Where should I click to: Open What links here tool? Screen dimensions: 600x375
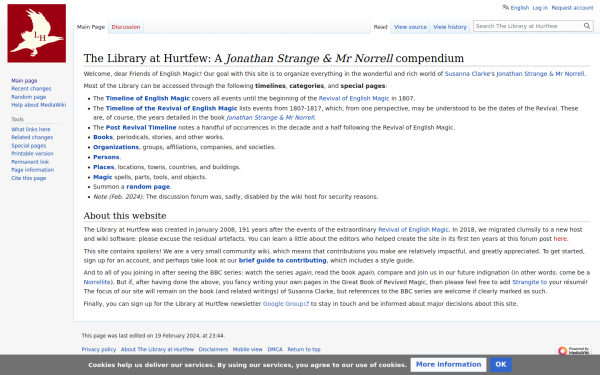(x=31, y=129)
